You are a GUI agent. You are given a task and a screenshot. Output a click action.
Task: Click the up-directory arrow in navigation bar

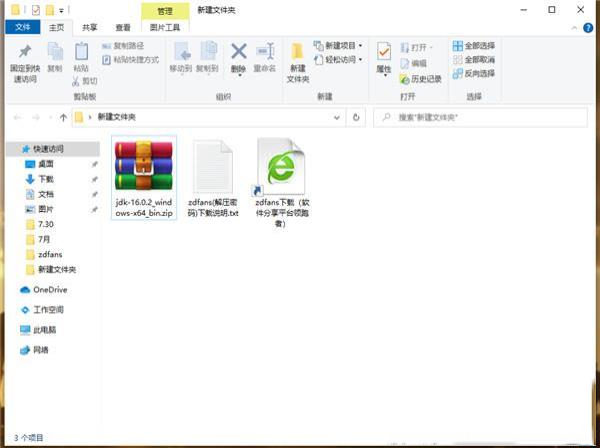(64, 117)
